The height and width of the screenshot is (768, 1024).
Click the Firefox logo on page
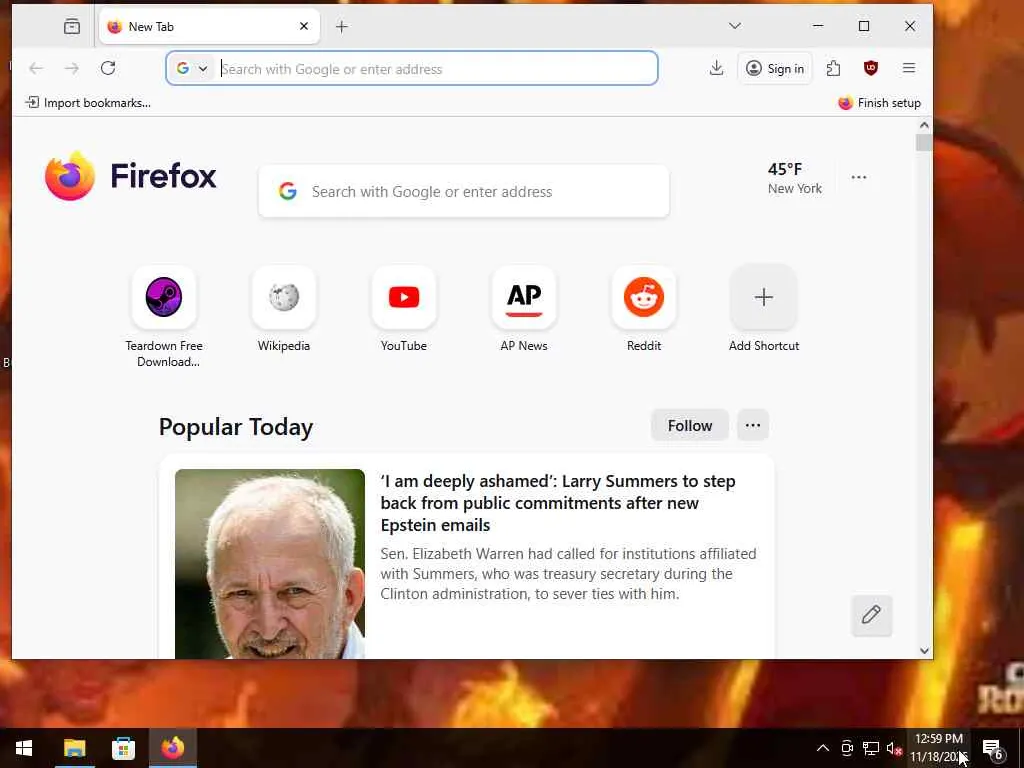(131, 176)
